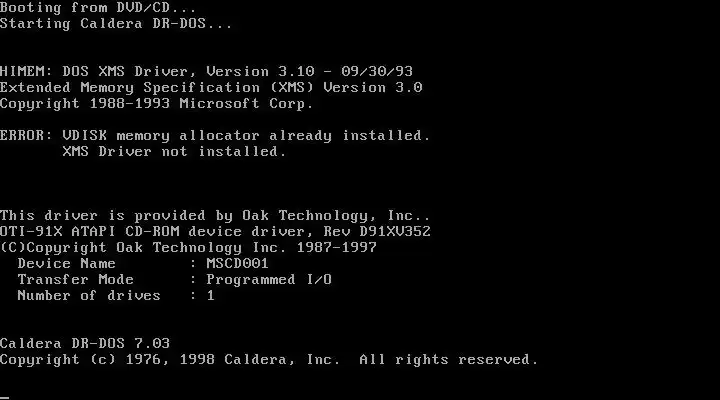The width and height of the screenshot is (720, 400).
Task: Click the 'Number of drives' label
Action: tap(89, 296)
